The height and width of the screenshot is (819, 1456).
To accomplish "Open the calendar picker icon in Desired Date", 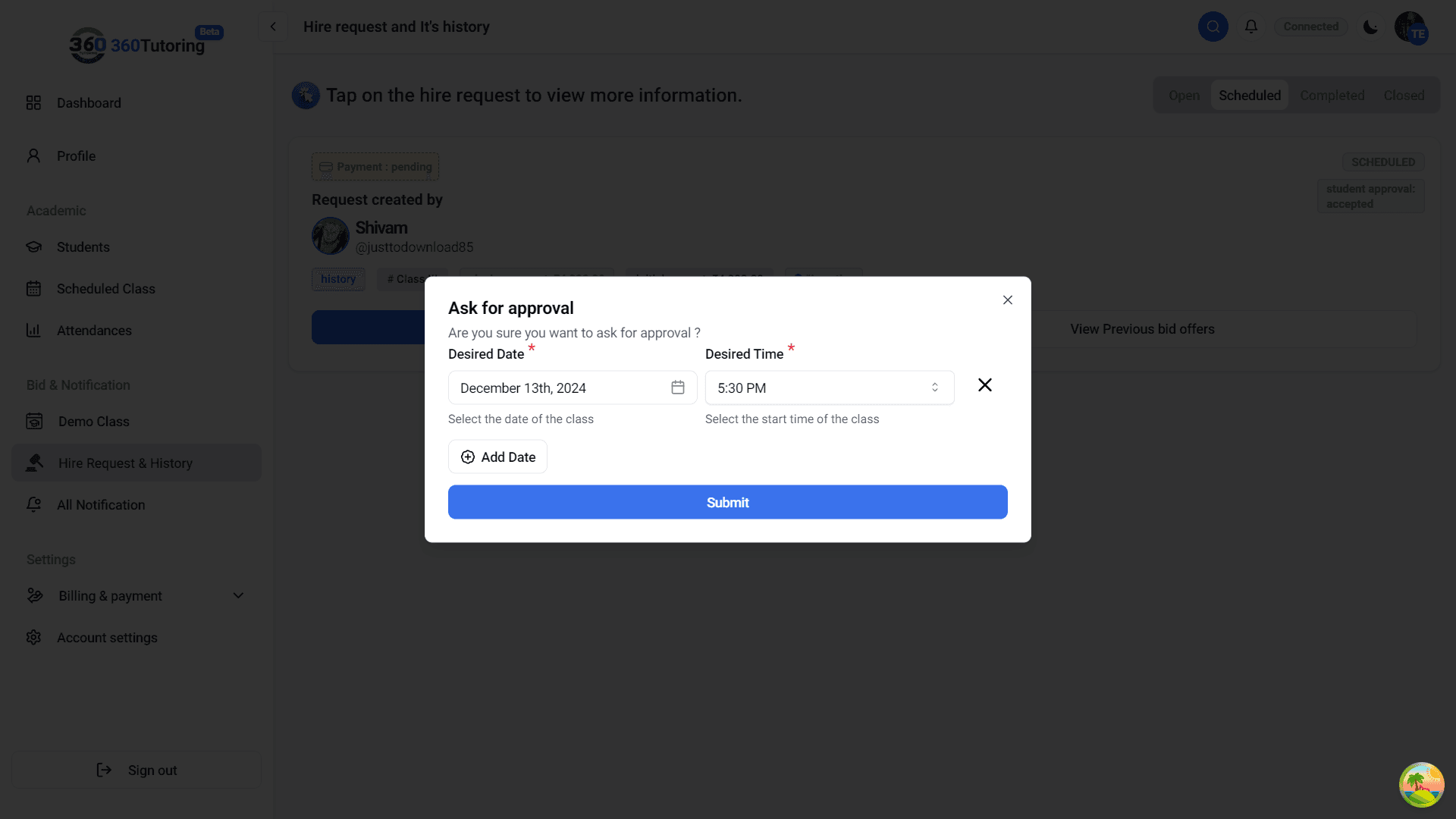I will (x=678, y=388).
